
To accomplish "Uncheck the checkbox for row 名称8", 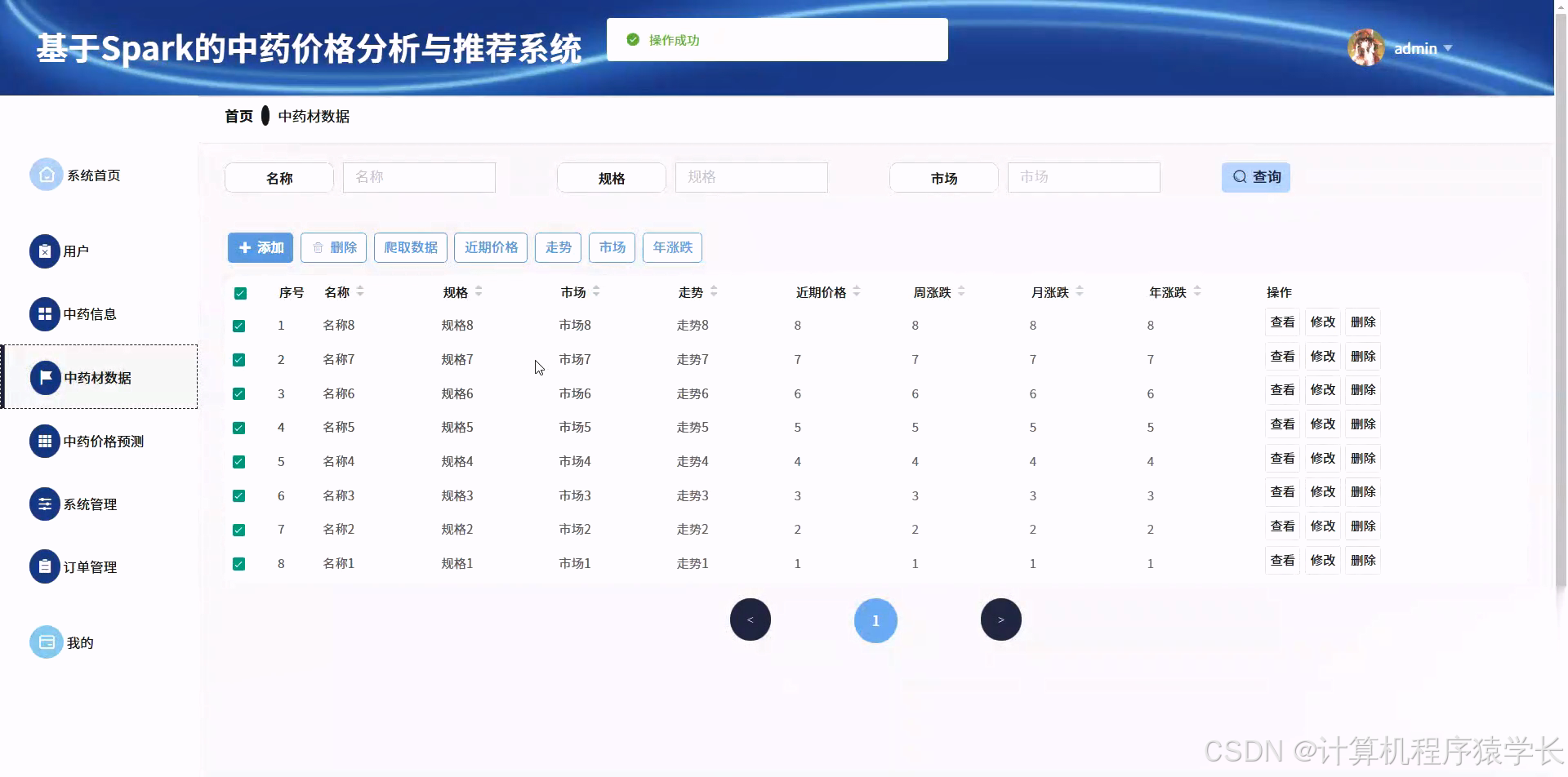I will [238, 326].
